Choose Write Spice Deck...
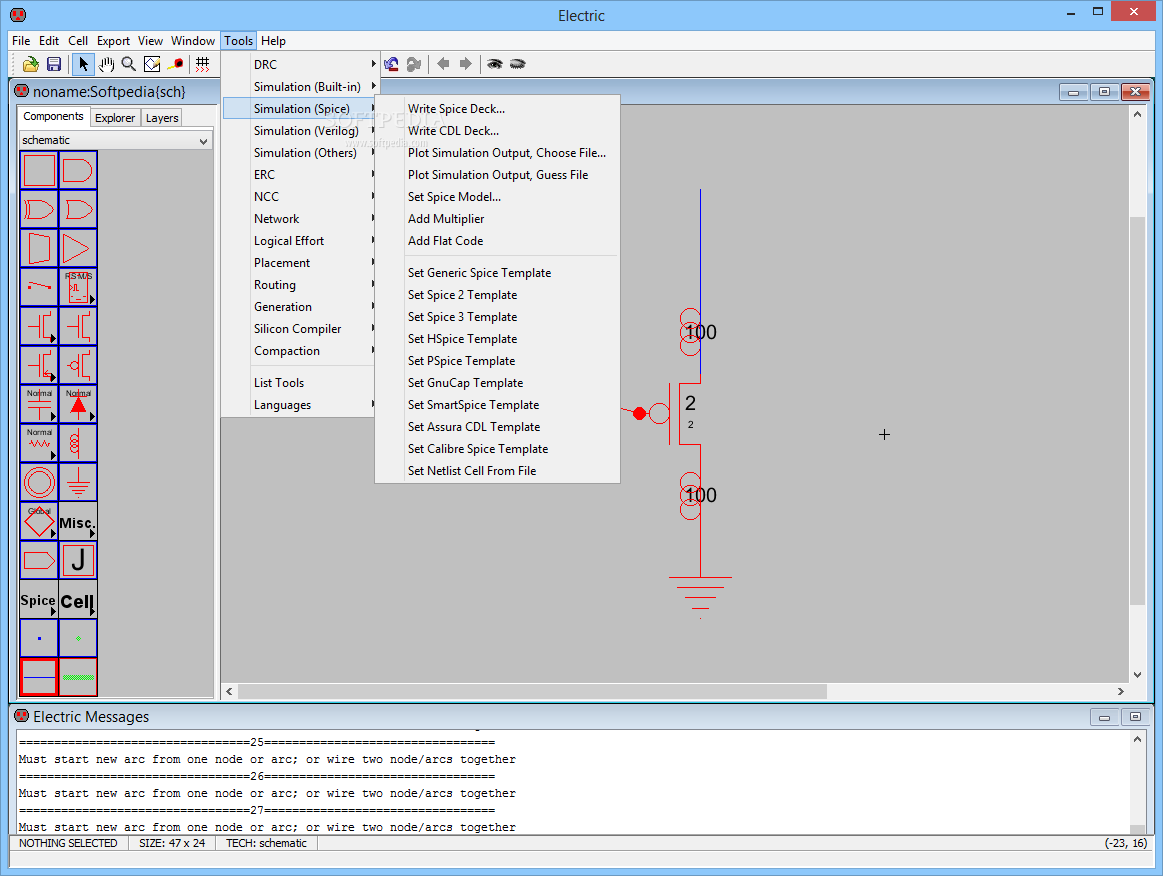1163x876 pixels. 497,109
